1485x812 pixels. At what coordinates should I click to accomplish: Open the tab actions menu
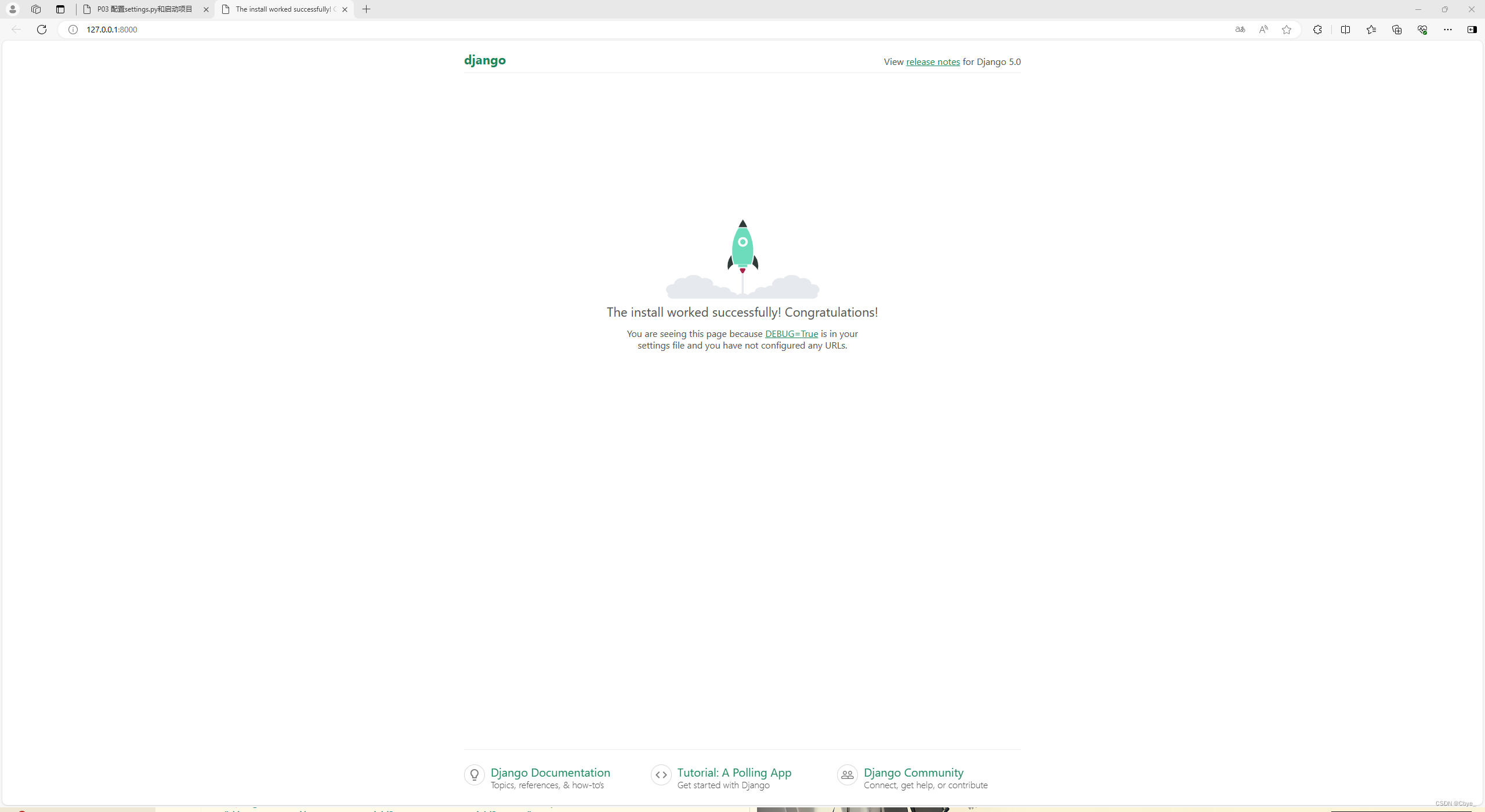[x=60, y=9]
